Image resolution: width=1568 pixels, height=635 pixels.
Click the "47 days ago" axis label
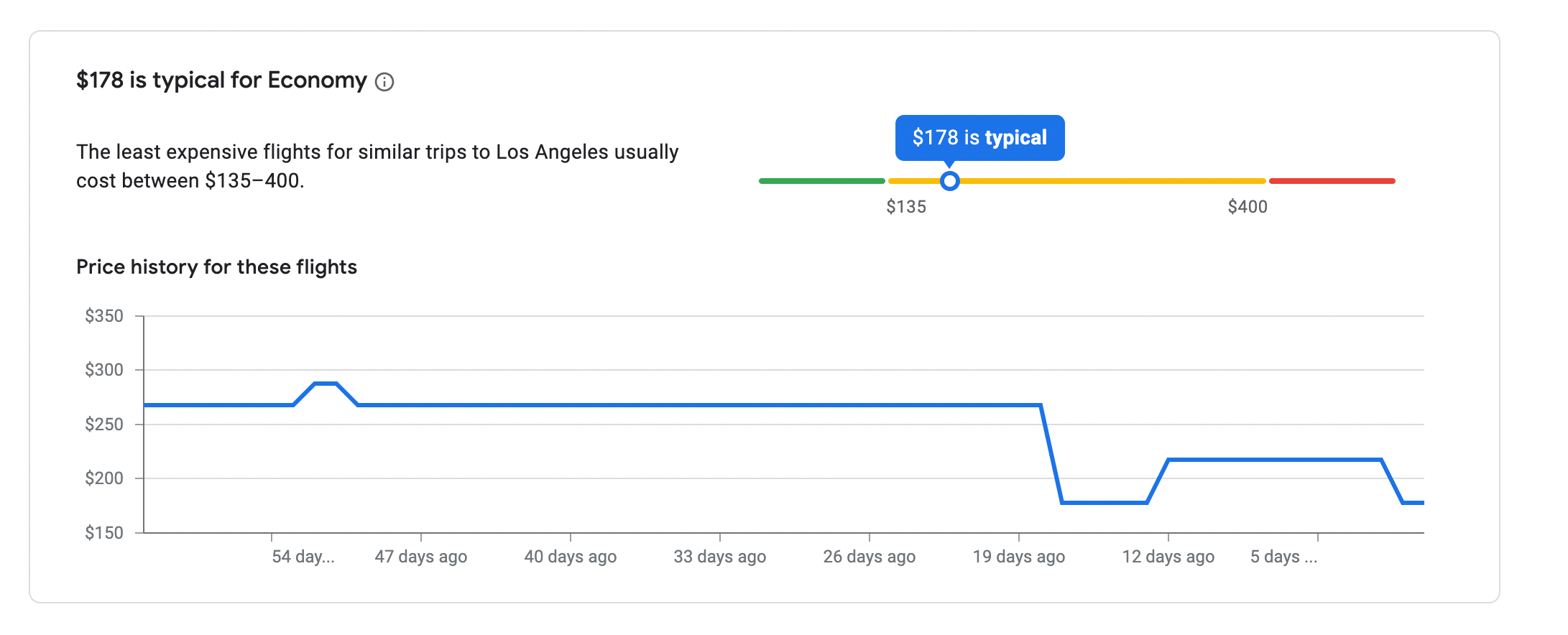coord(420,557)
